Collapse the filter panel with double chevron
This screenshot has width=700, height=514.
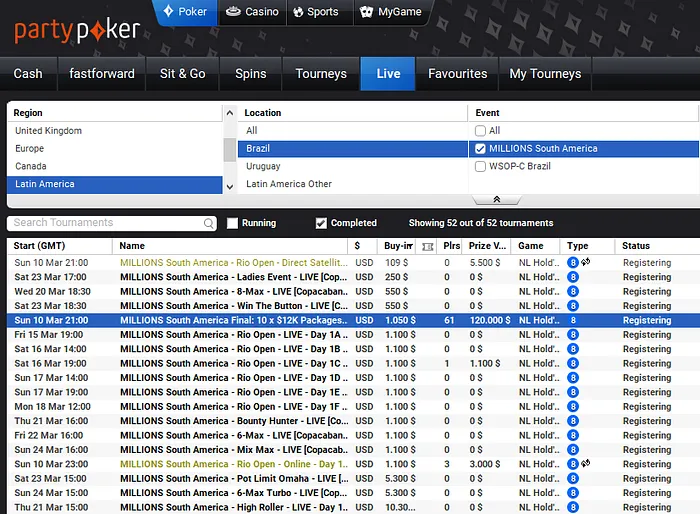496,200
